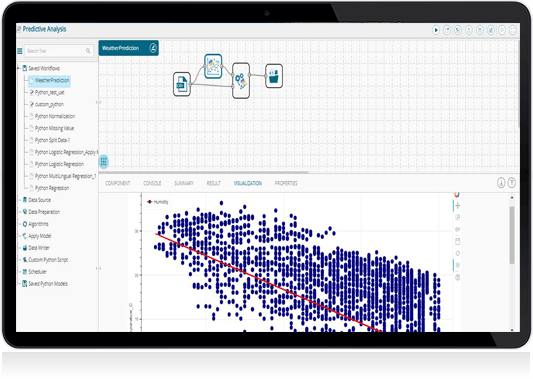533x379 pixels.
Task: Select the WeatherPrediction workflow tab
Action: click(121, 48)
